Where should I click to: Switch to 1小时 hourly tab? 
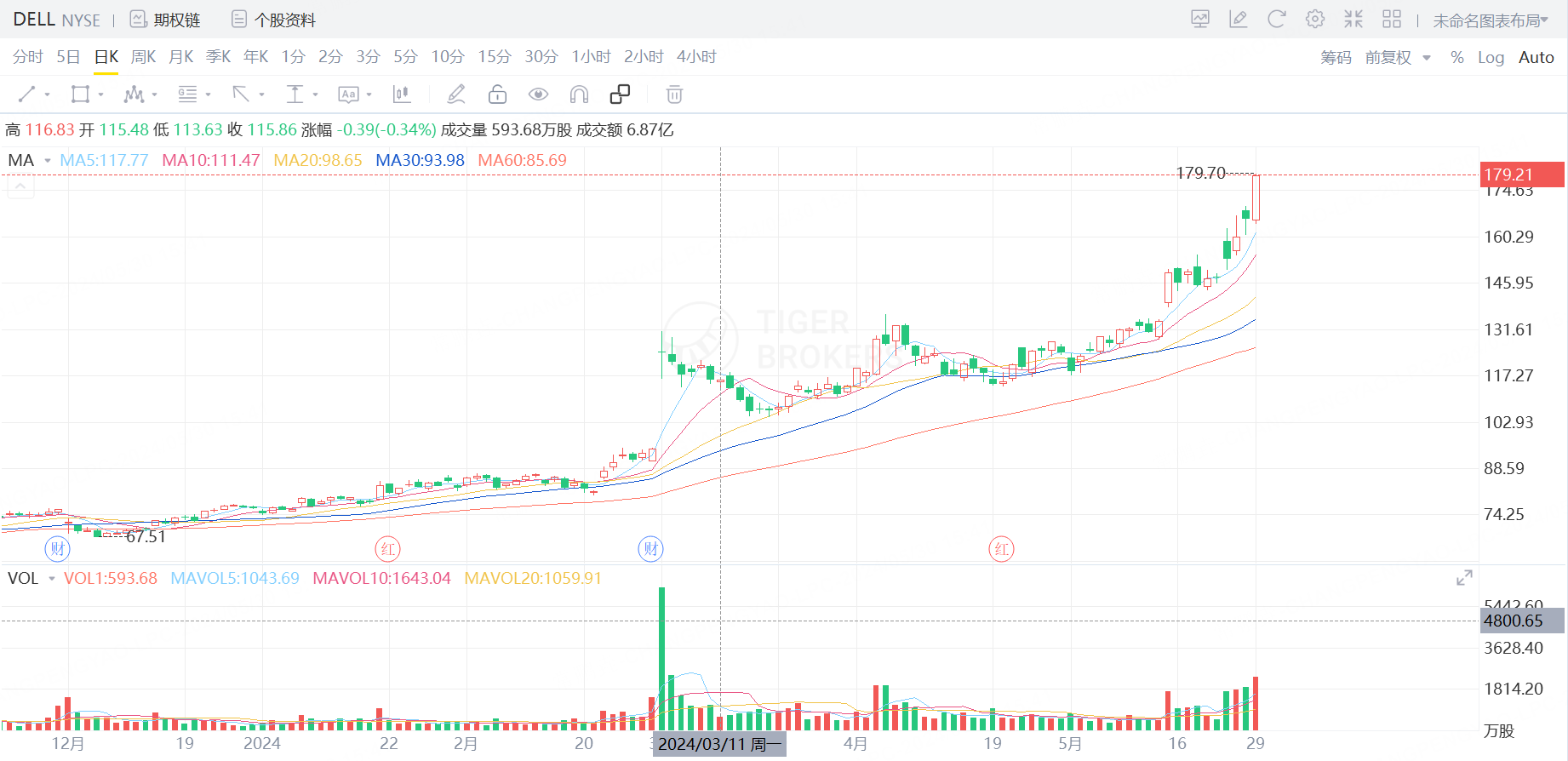592,57
